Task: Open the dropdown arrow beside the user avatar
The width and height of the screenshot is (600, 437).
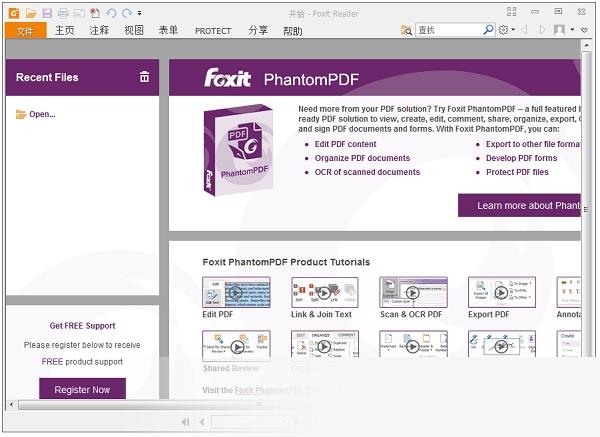Action: (572, 29)
